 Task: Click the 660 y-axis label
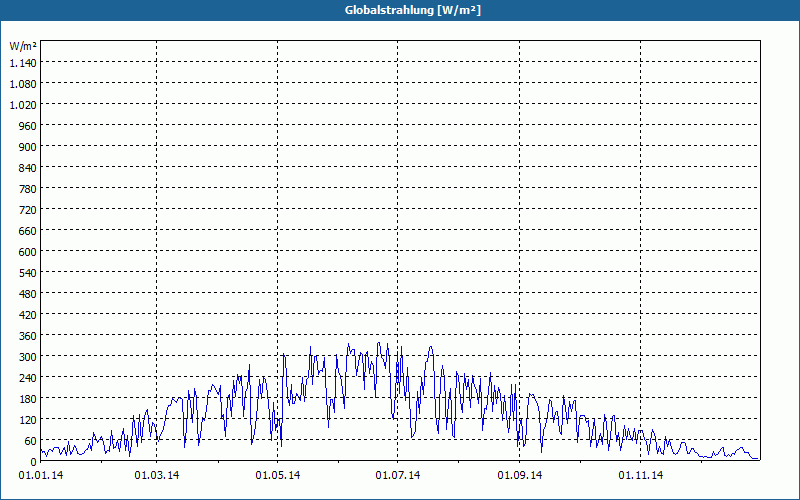(x=29, y=231)
